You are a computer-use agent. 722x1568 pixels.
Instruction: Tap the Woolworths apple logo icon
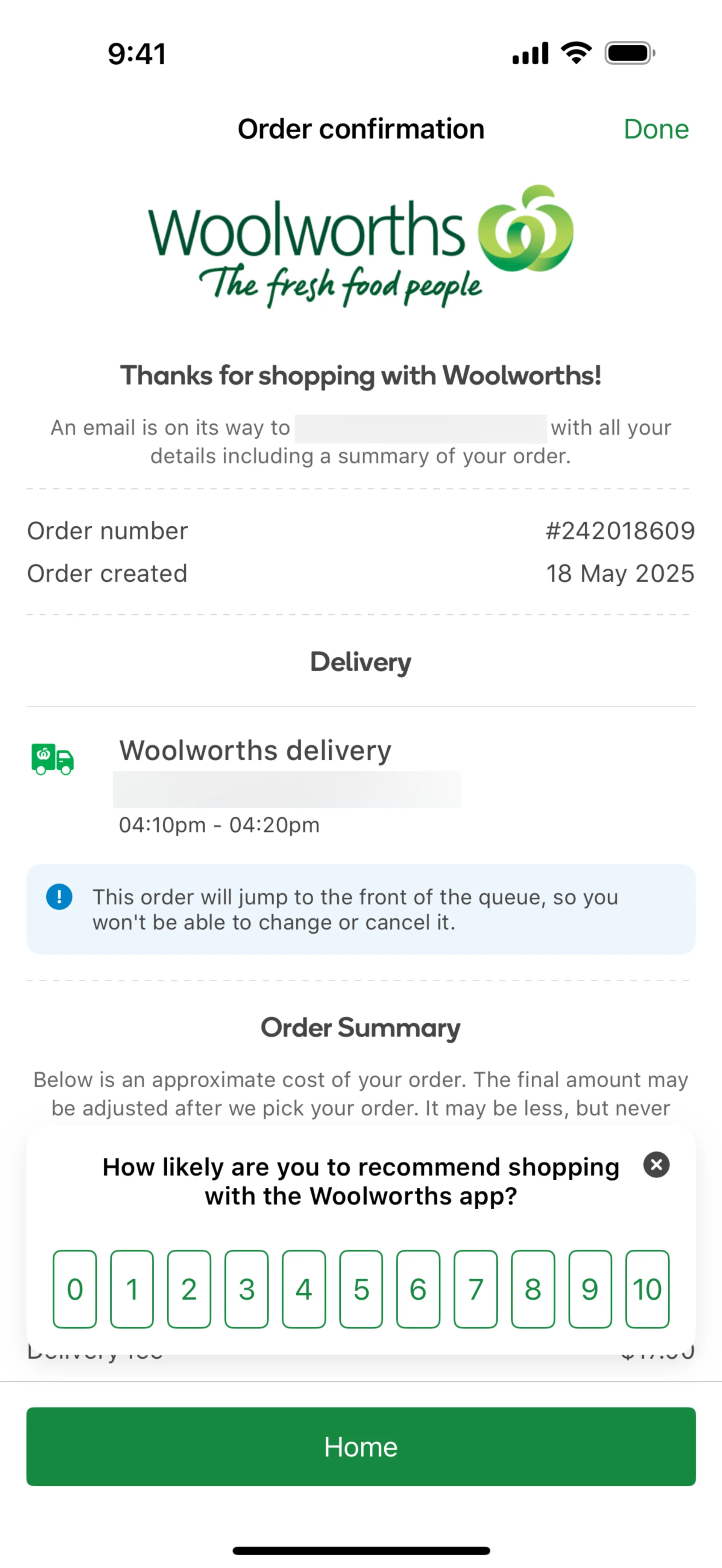click(525, 230)
